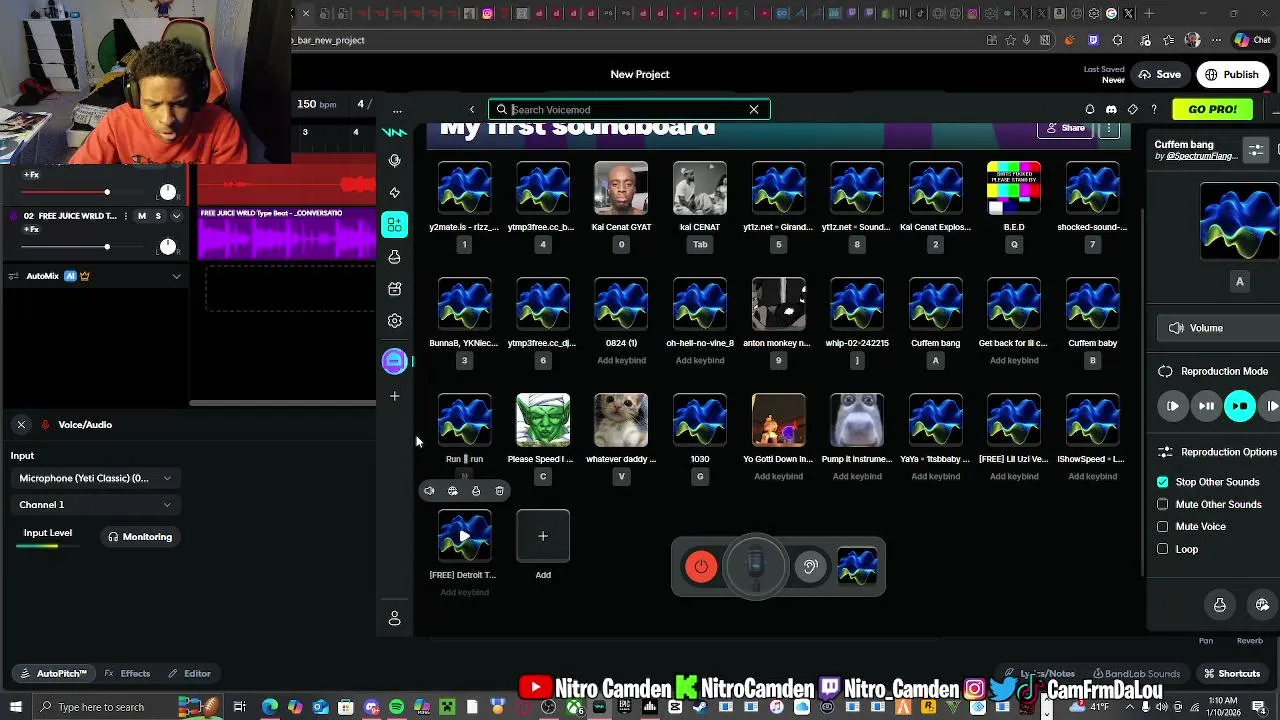Select the play/pause reproduction mode button
Image resolution: width=1280 pixels, height=720 pixels.
coord(1207,406)
